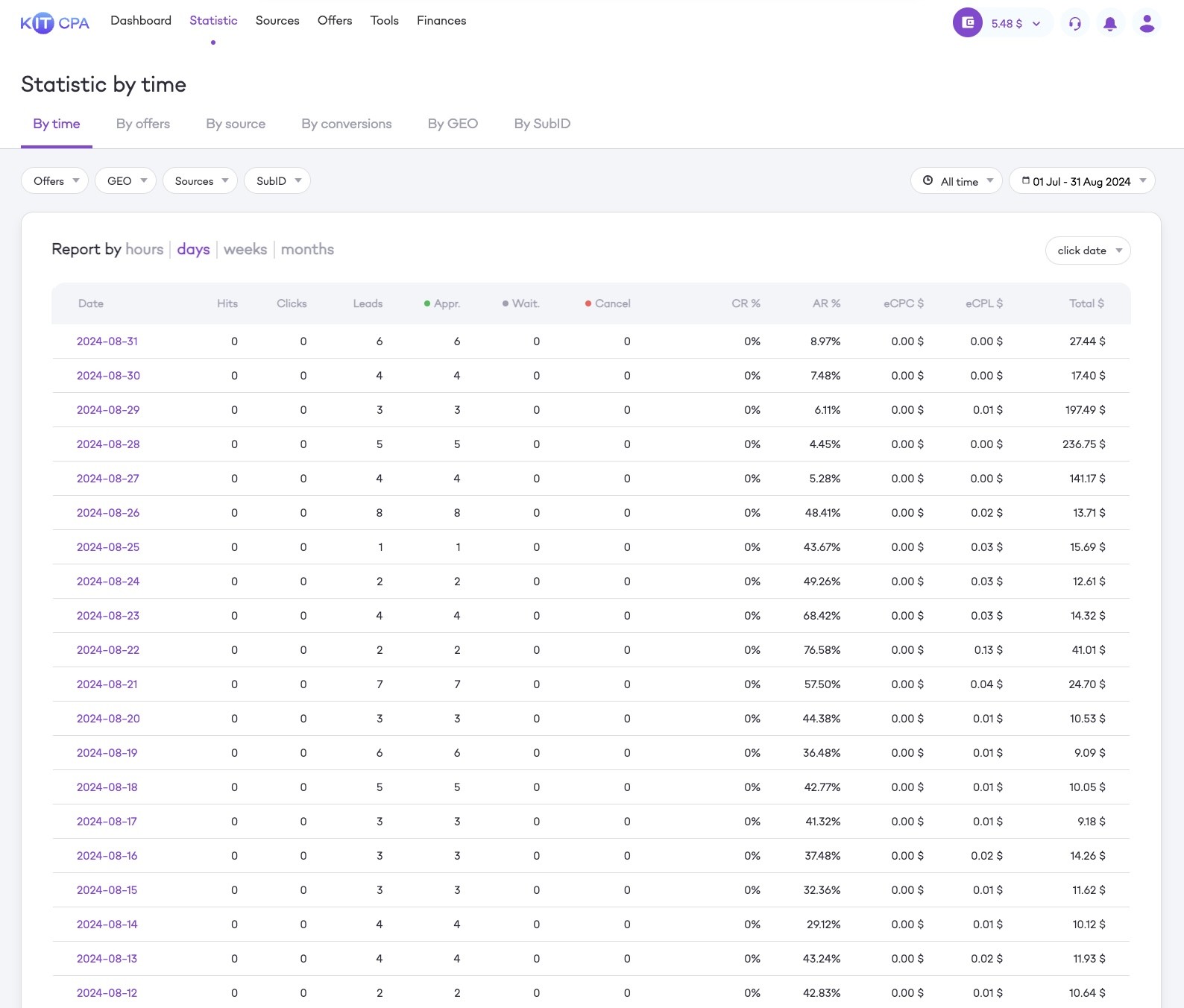This screenshot has width=1184, height=1008.
Task: Show report by months
Action: pos(307,249)
